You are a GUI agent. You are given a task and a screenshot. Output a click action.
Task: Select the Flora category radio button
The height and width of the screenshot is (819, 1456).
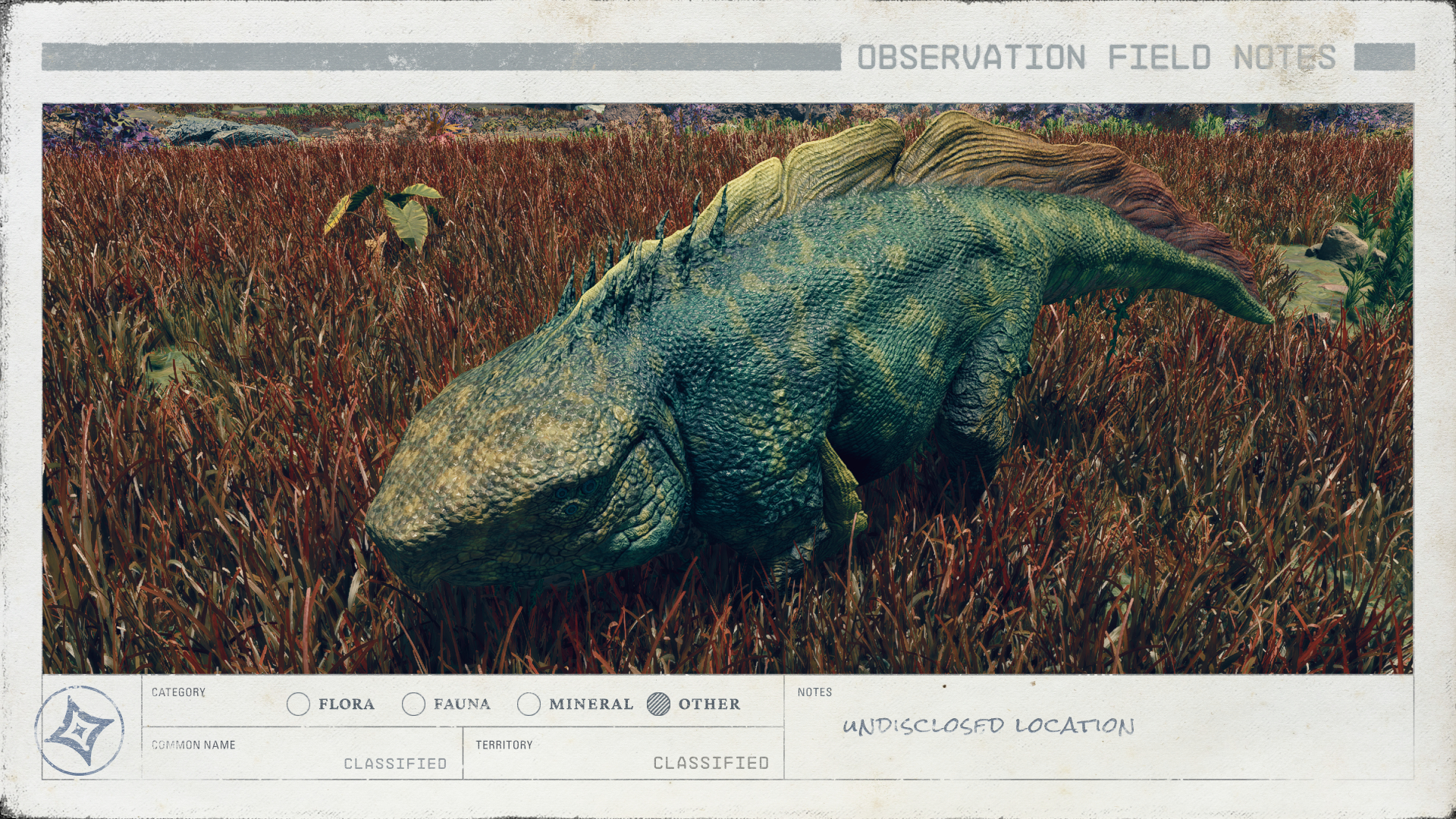tap(299, 704)
